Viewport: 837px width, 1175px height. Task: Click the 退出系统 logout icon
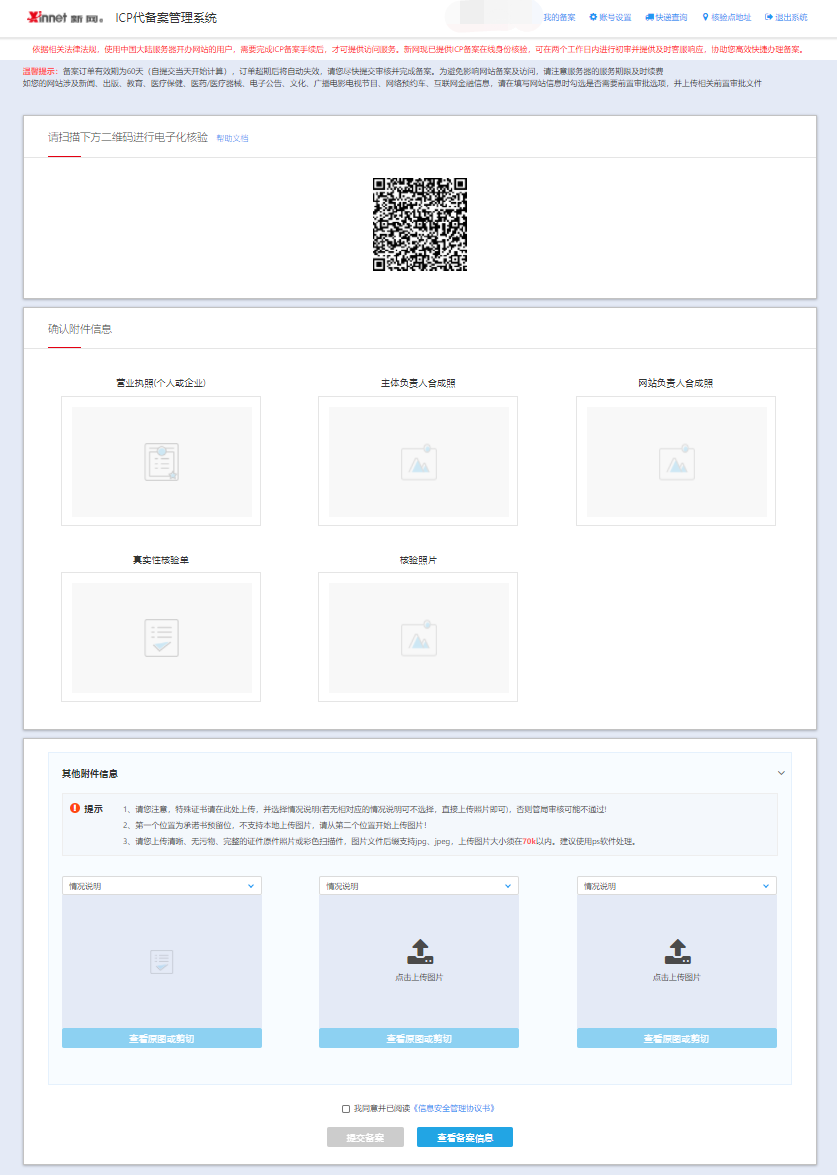[x=769, y=18]
